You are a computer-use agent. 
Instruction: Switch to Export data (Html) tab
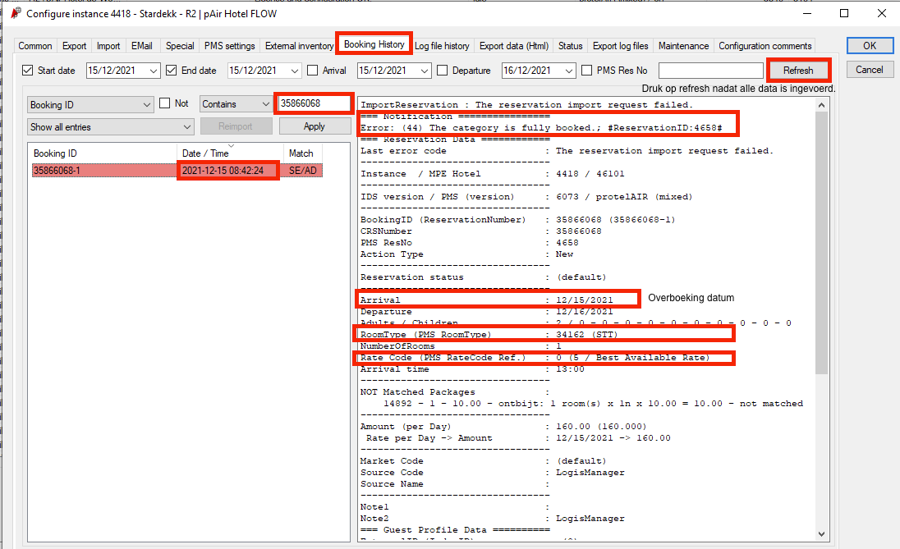514,46
